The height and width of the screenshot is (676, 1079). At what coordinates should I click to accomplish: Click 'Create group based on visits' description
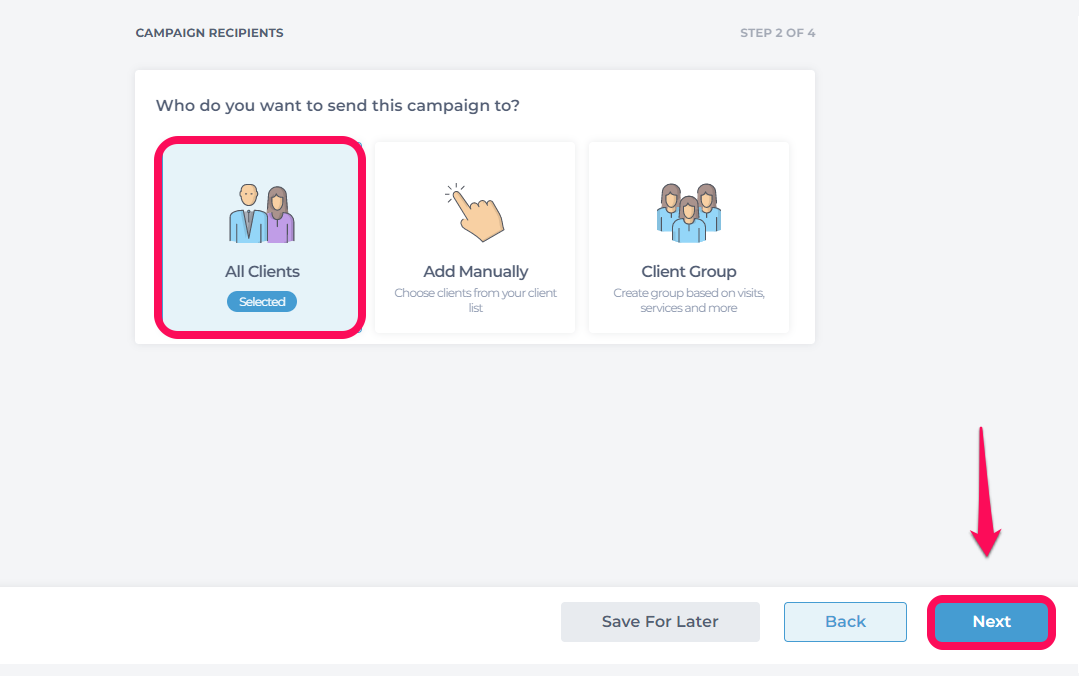pos(689,300)
